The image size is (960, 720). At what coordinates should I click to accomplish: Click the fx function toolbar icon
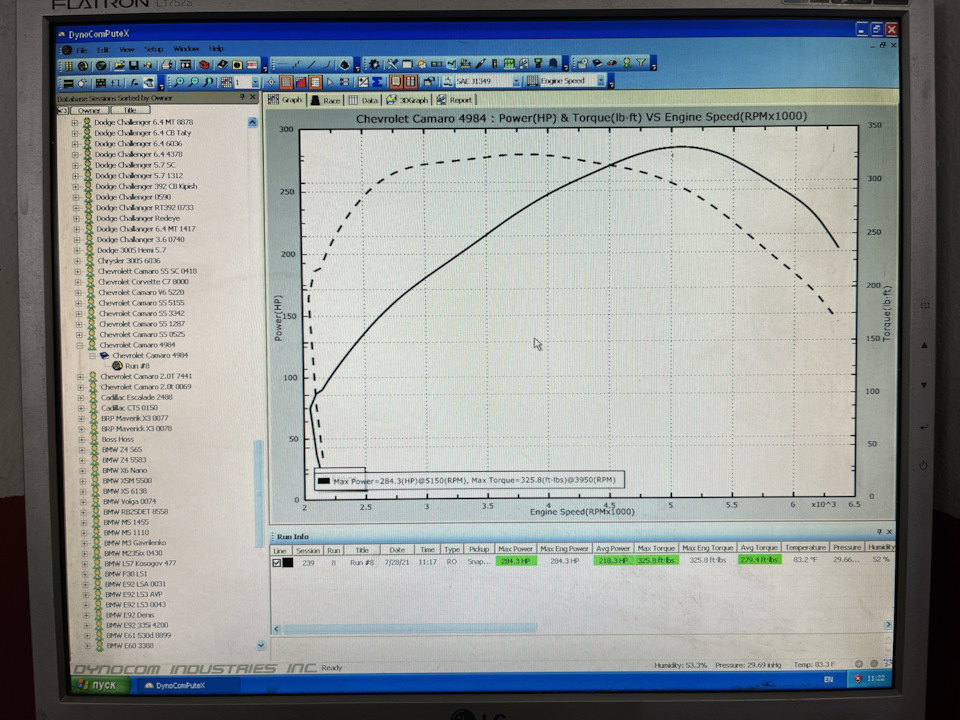click(x=133, y=82)
